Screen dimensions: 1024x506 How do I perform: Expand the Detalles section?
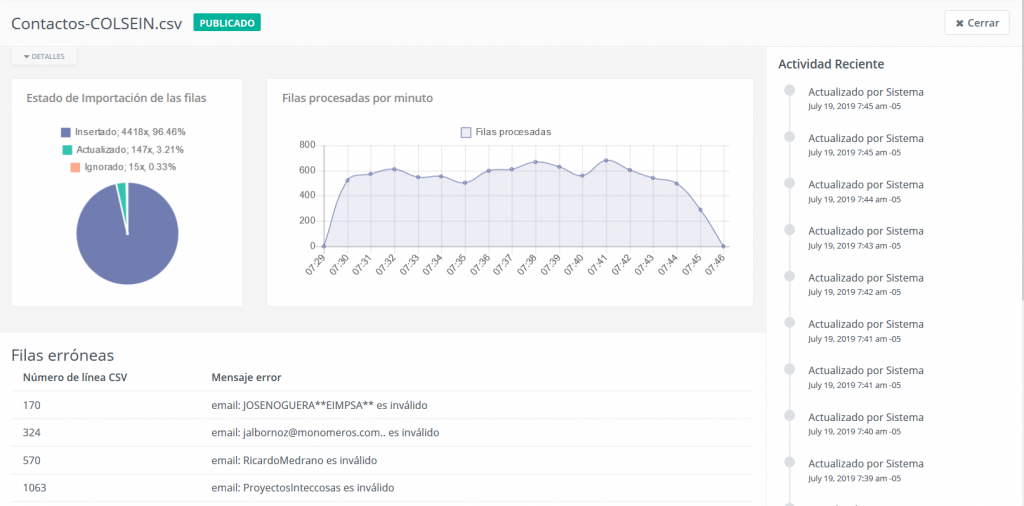(44, 57)
